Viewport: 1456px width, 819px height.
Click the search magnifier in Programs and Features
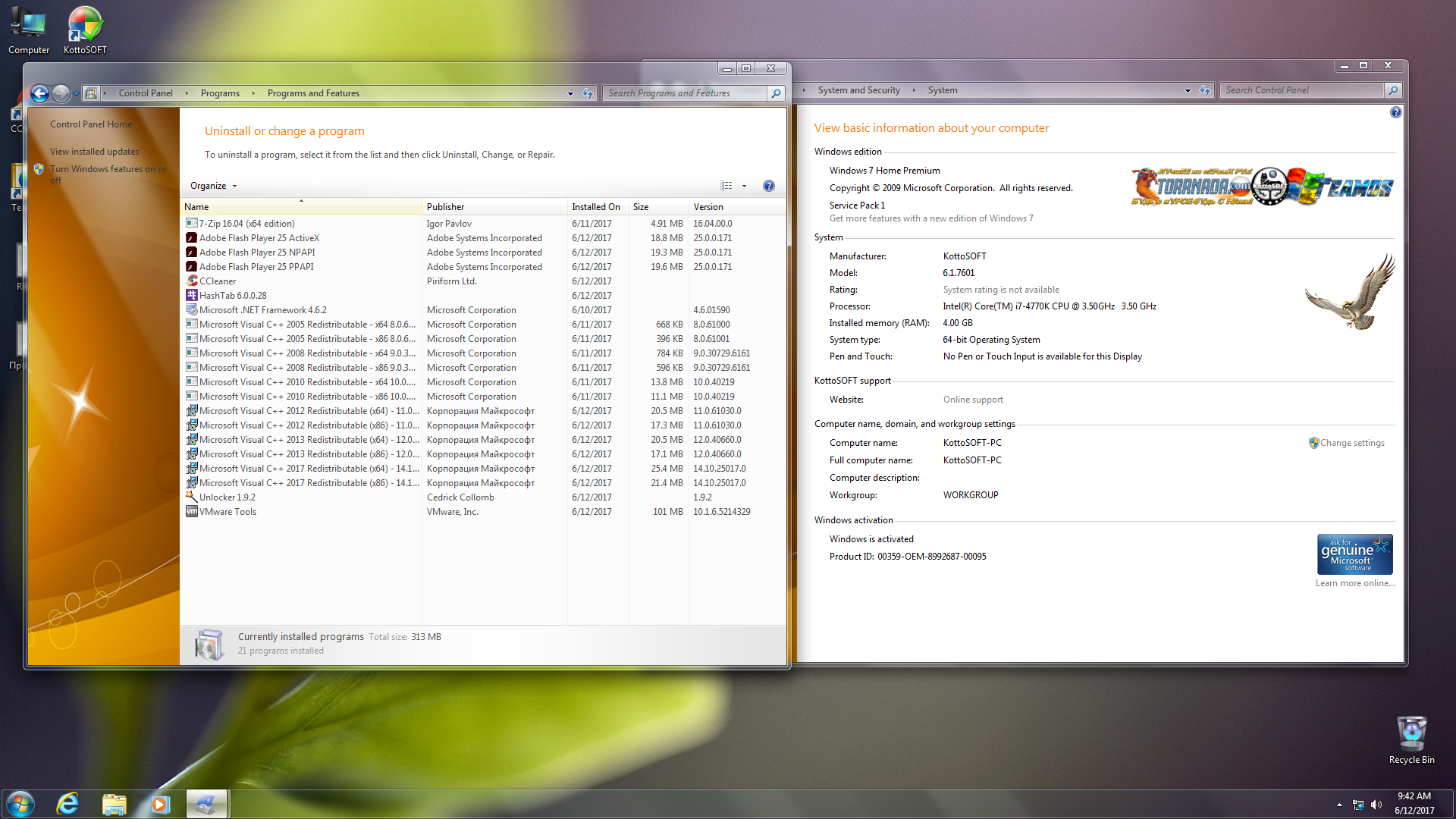[x=776, y=93]
